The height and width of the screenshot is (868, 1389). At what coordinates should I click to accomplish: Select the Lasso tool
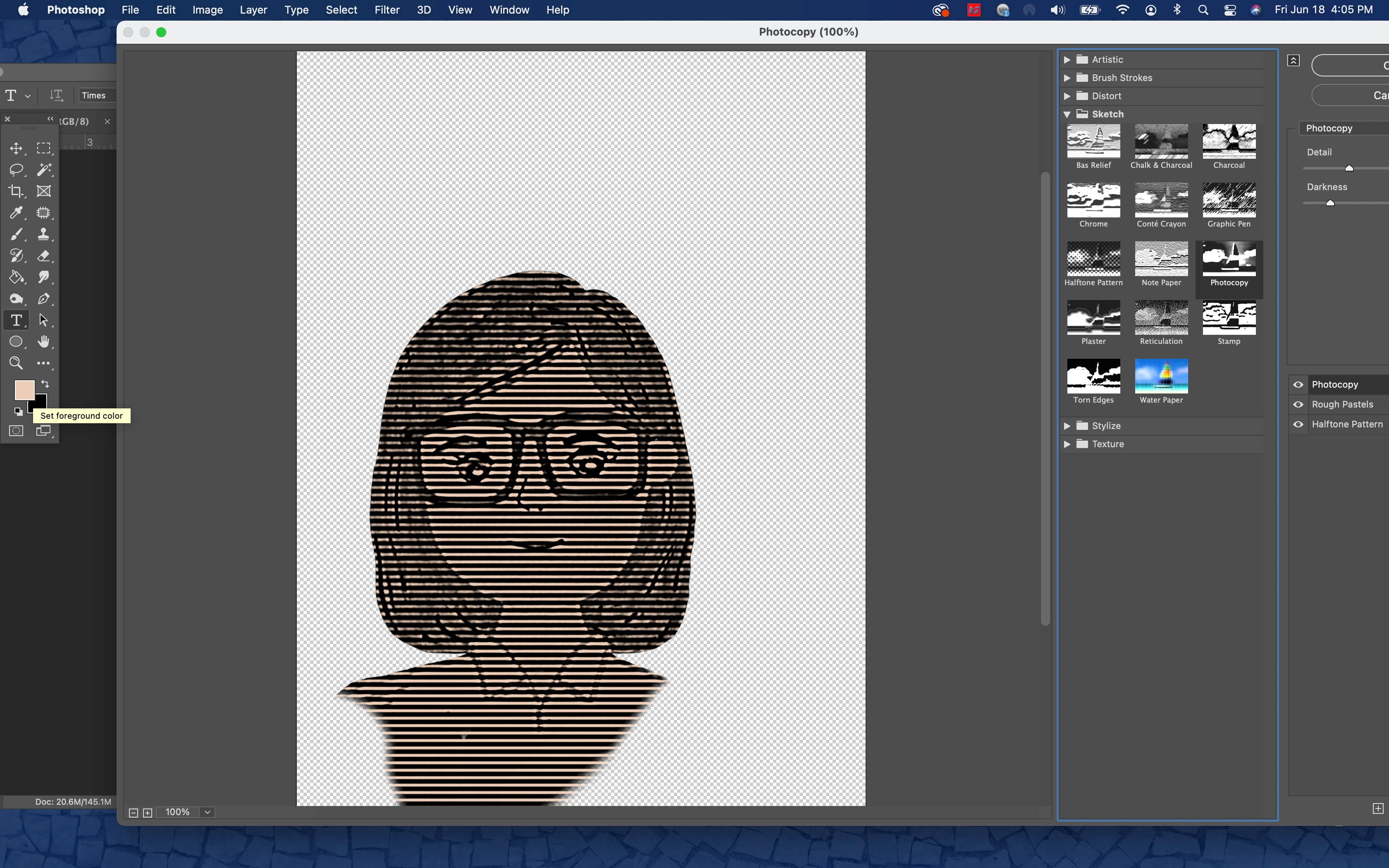pyautogui.click(x=16, y=170)
